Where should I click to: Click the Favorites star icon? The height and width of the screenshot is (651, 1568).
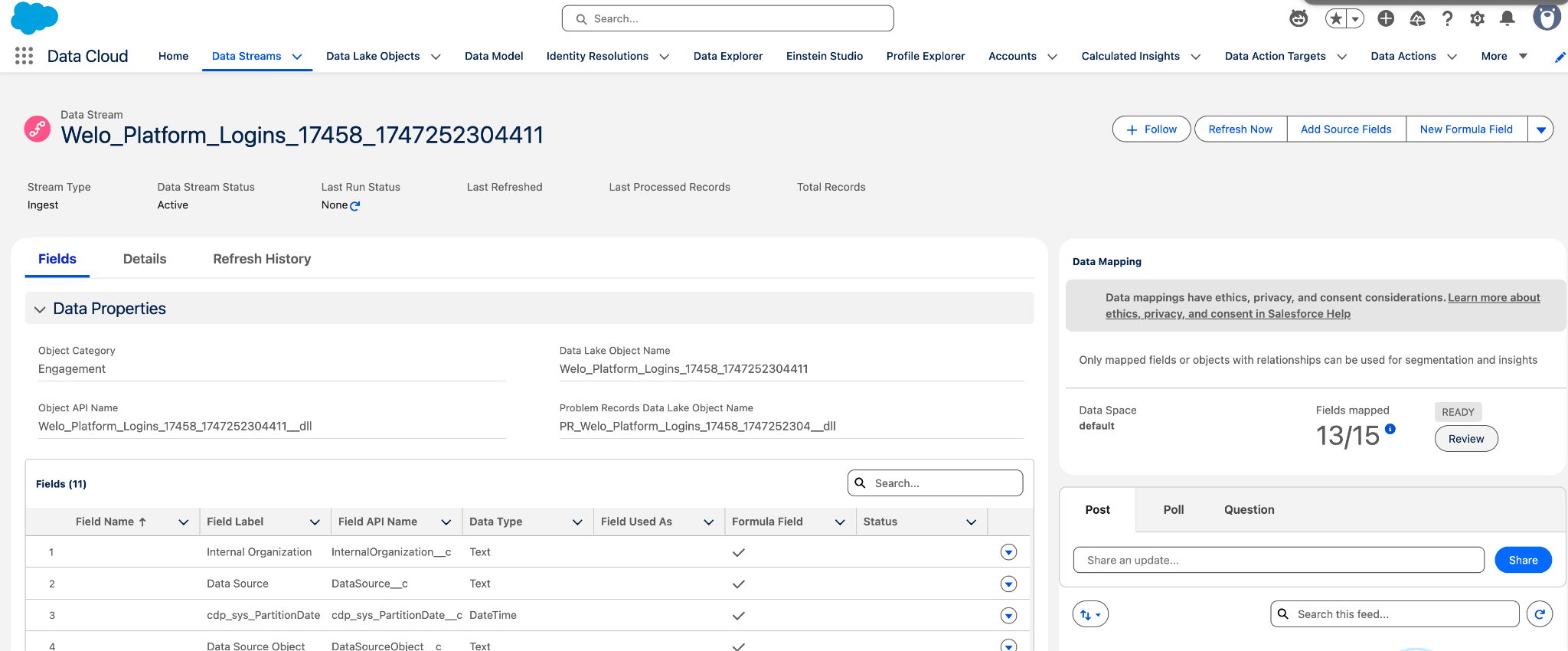click(x=1336, y=18)
